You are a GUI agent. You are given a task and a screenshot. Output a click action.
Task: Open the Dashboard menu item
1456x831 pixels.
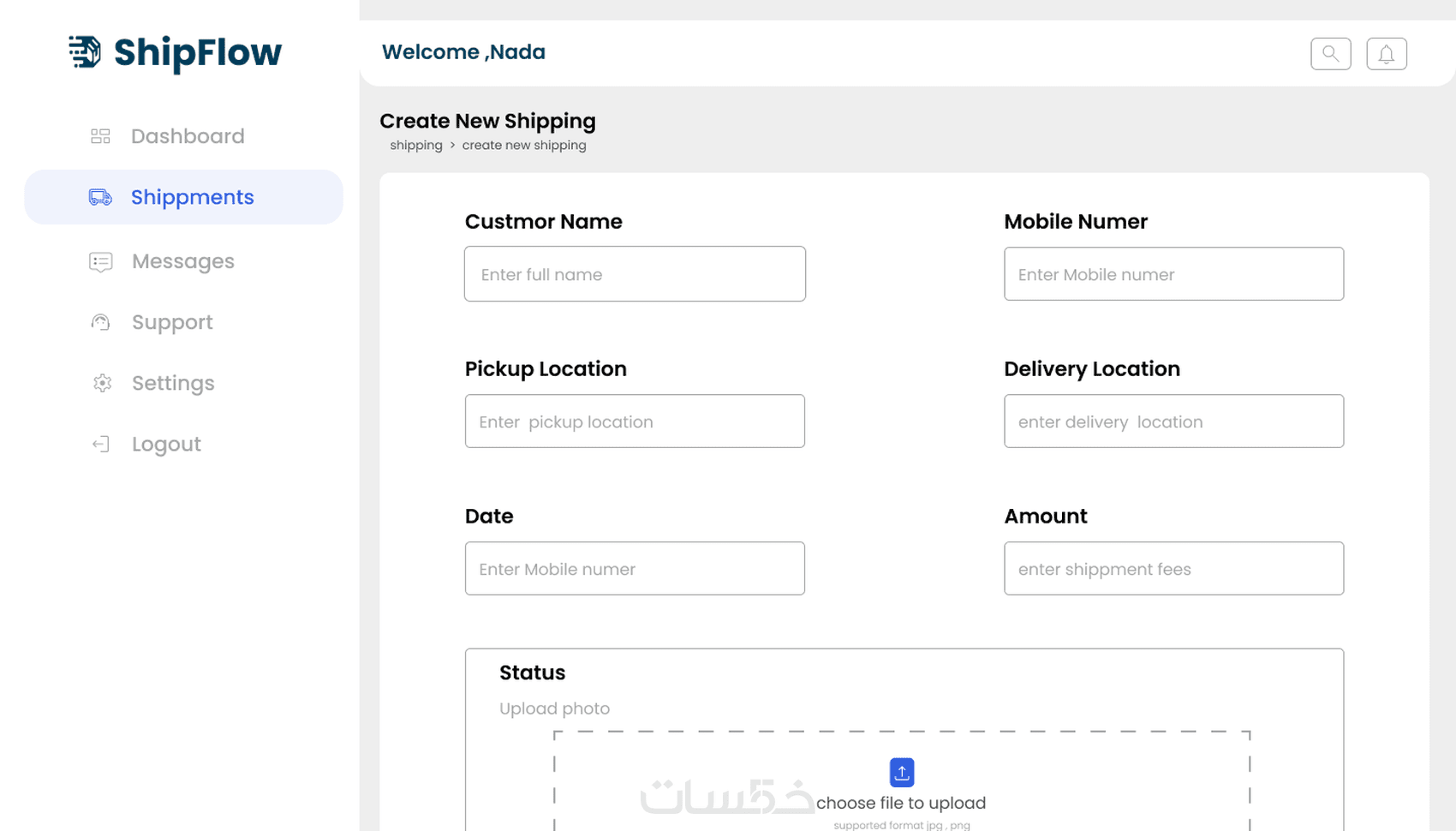point(188,136)
